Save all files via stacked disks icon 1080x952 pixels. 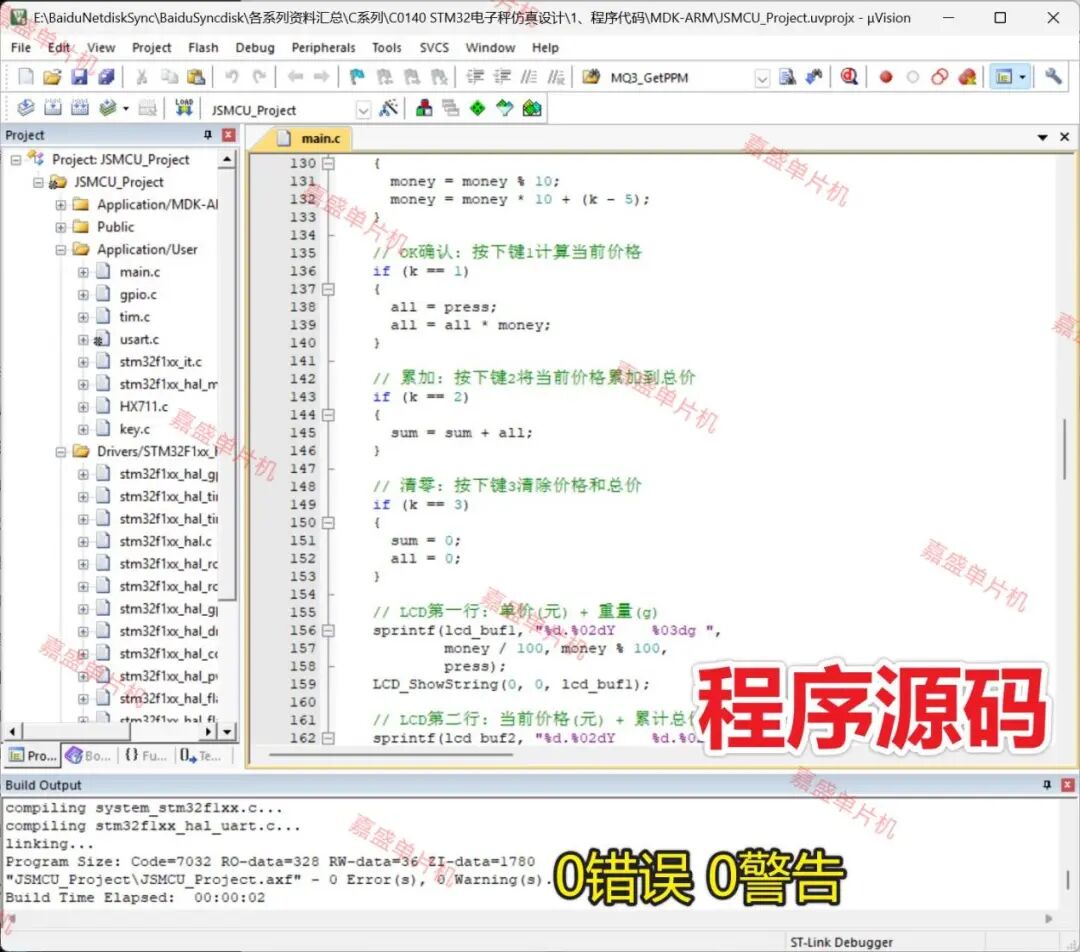[x=106, y=76]
